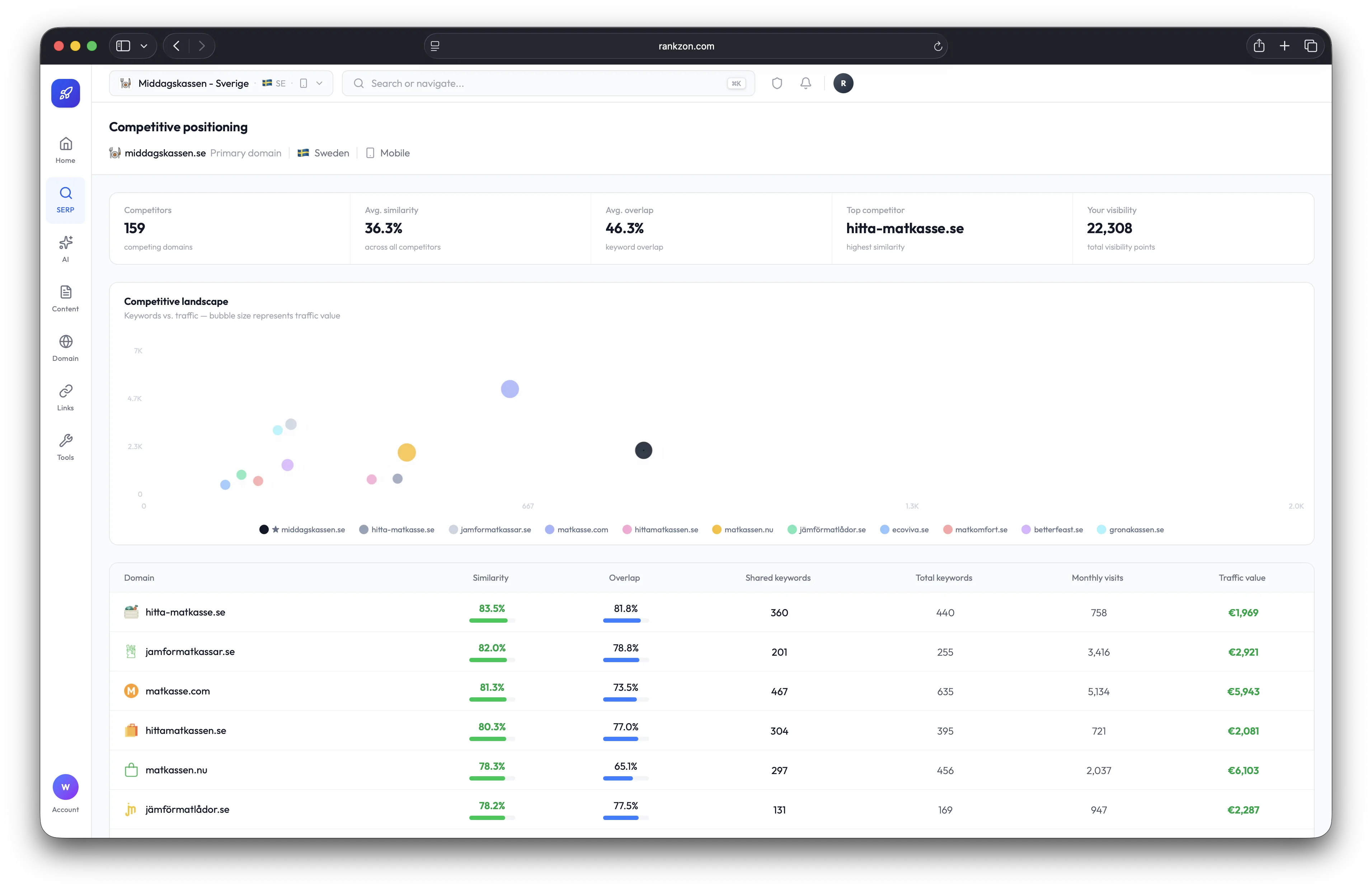
Task: Toggle hitta-matkasse.se series in legend
Action: pyautogui.click(x=396, y=530)
